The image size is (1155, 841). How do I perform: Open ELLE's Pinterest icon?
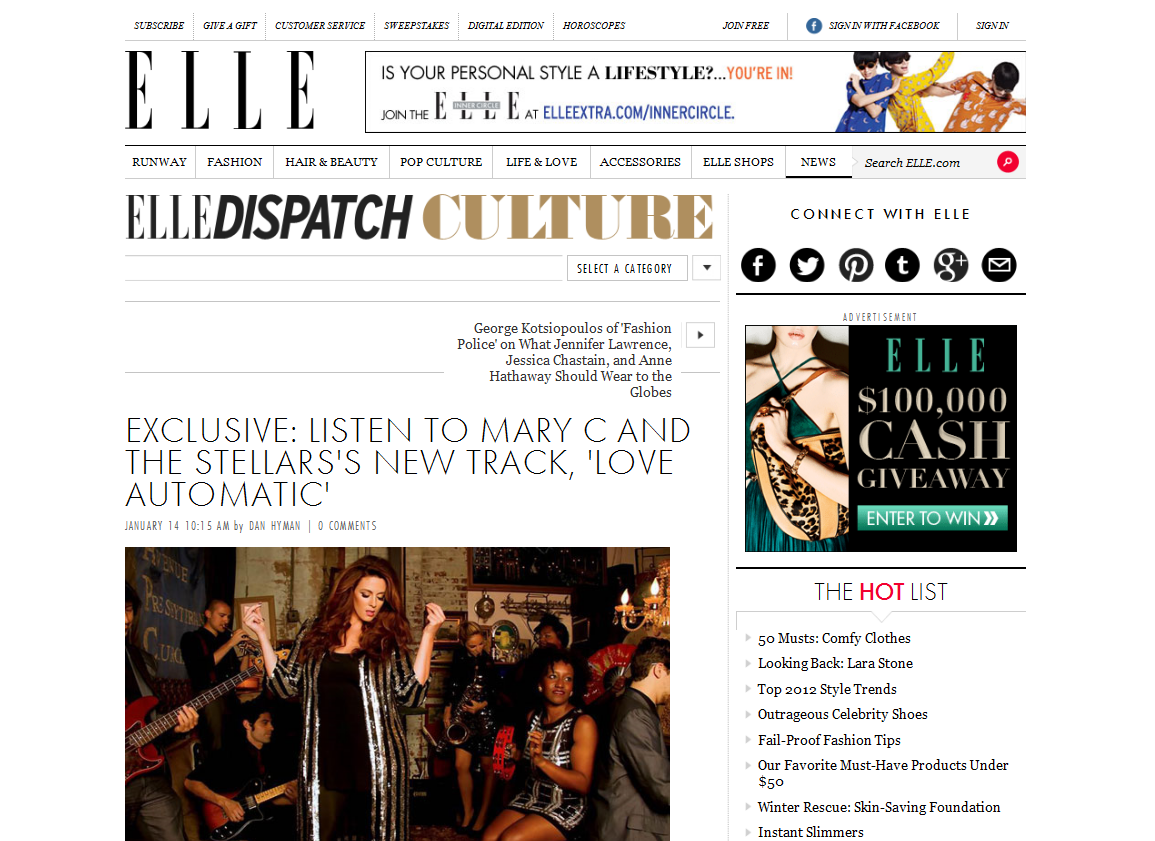point(855,265)
